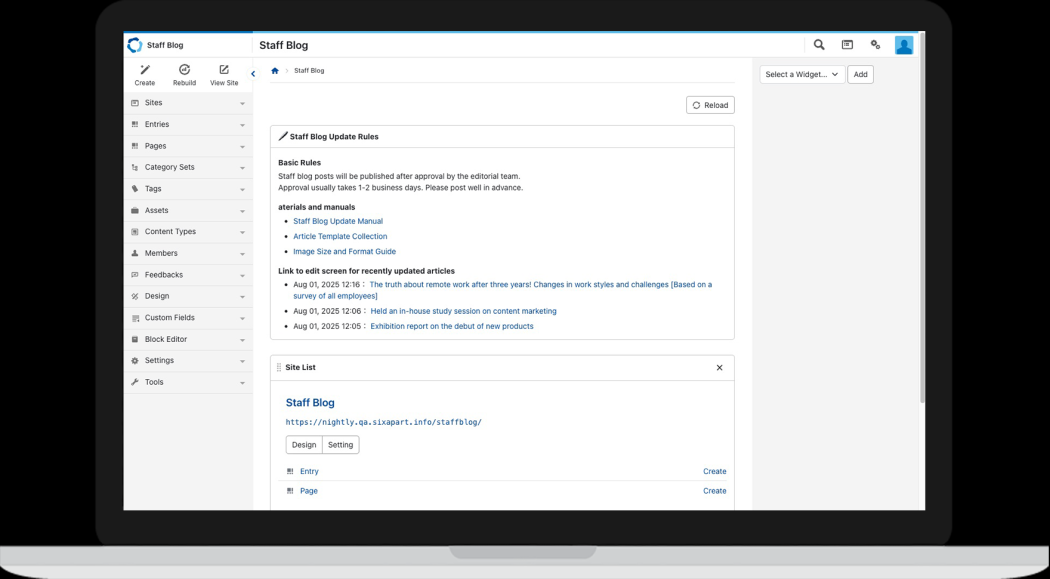Click the Add widget button
1050x579 pixels.
coord(860,75)
